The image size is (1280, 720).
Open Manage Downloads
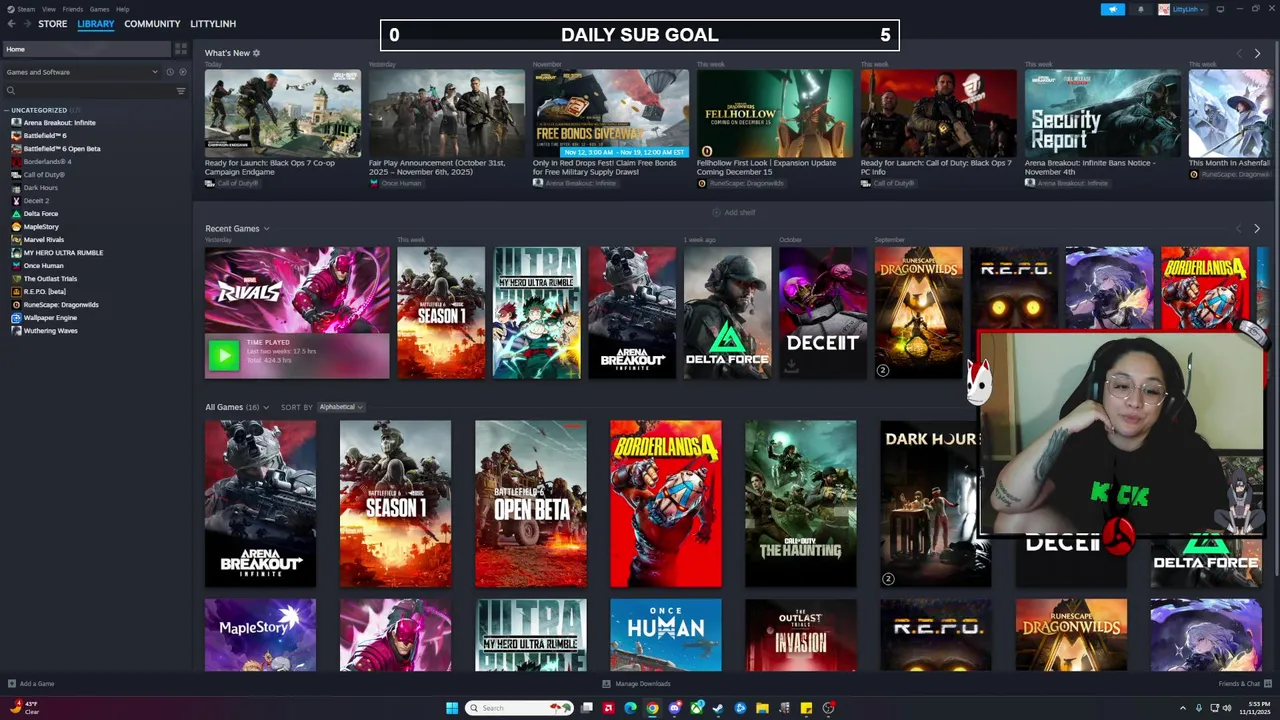(x=636, y=684)
